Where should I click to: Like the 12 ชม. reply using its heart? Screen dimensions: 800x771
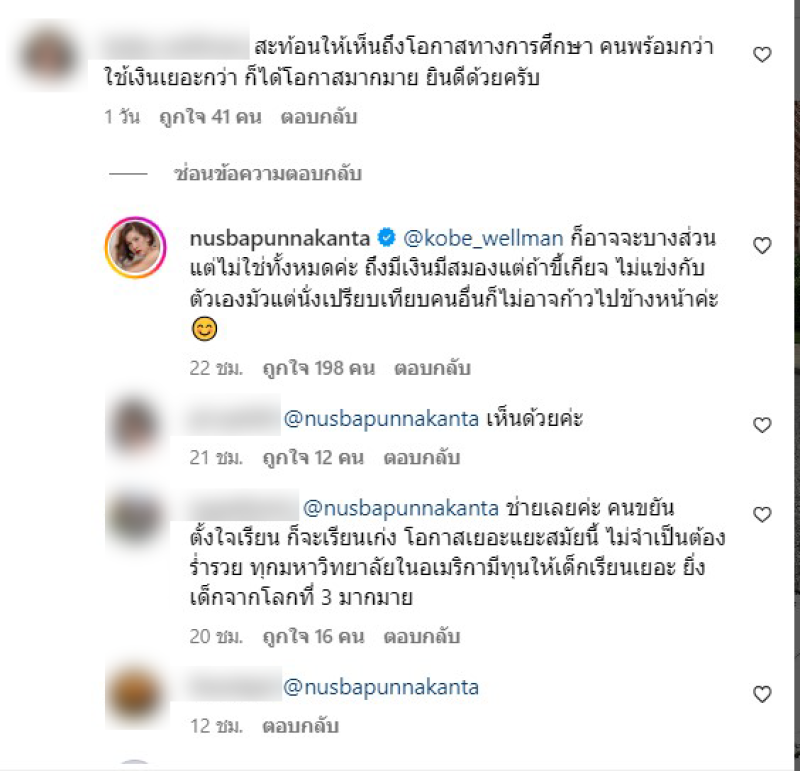click(x=762, y=694)
